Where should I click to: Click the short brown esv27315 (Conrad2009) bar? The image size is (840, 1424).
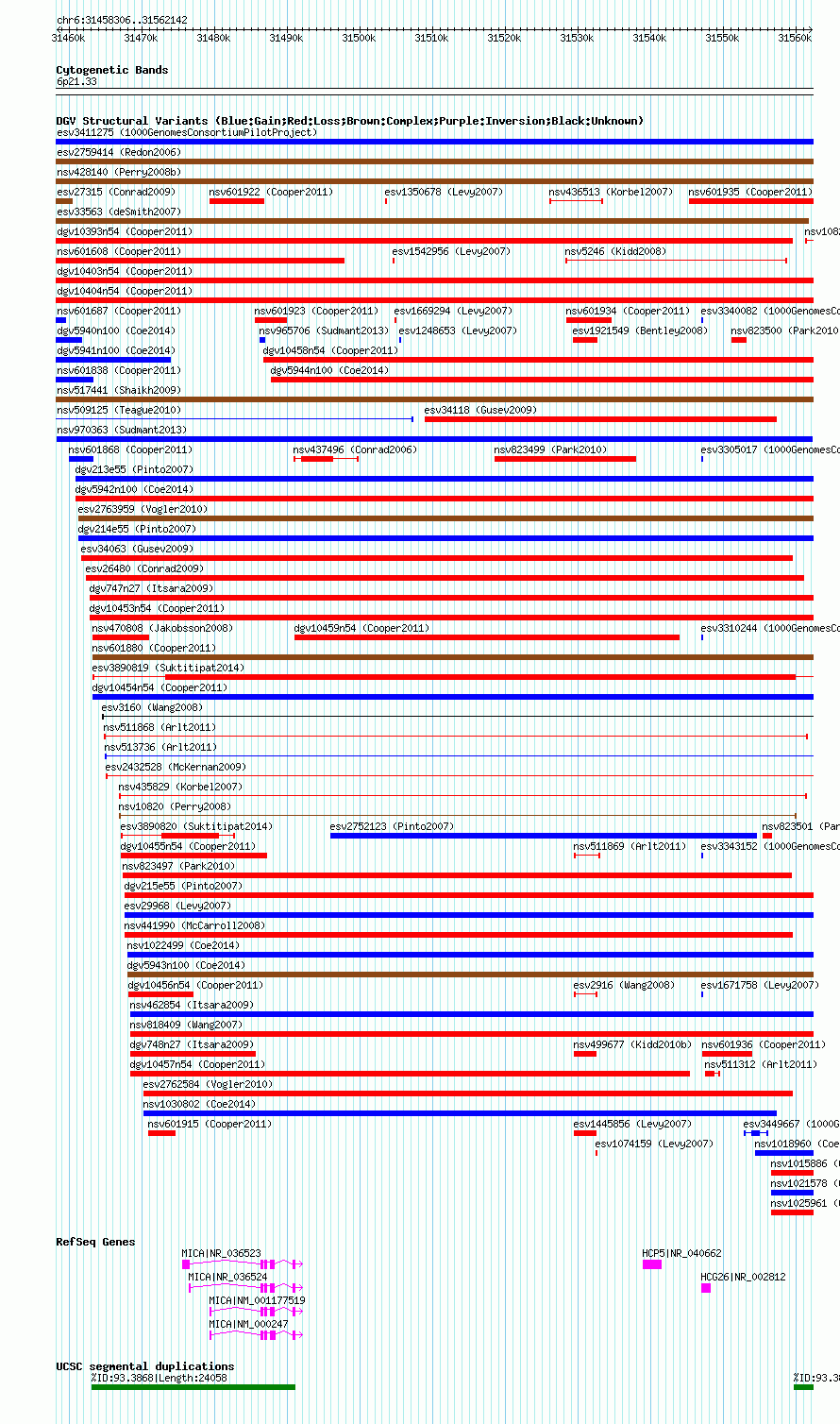(64, 201)
